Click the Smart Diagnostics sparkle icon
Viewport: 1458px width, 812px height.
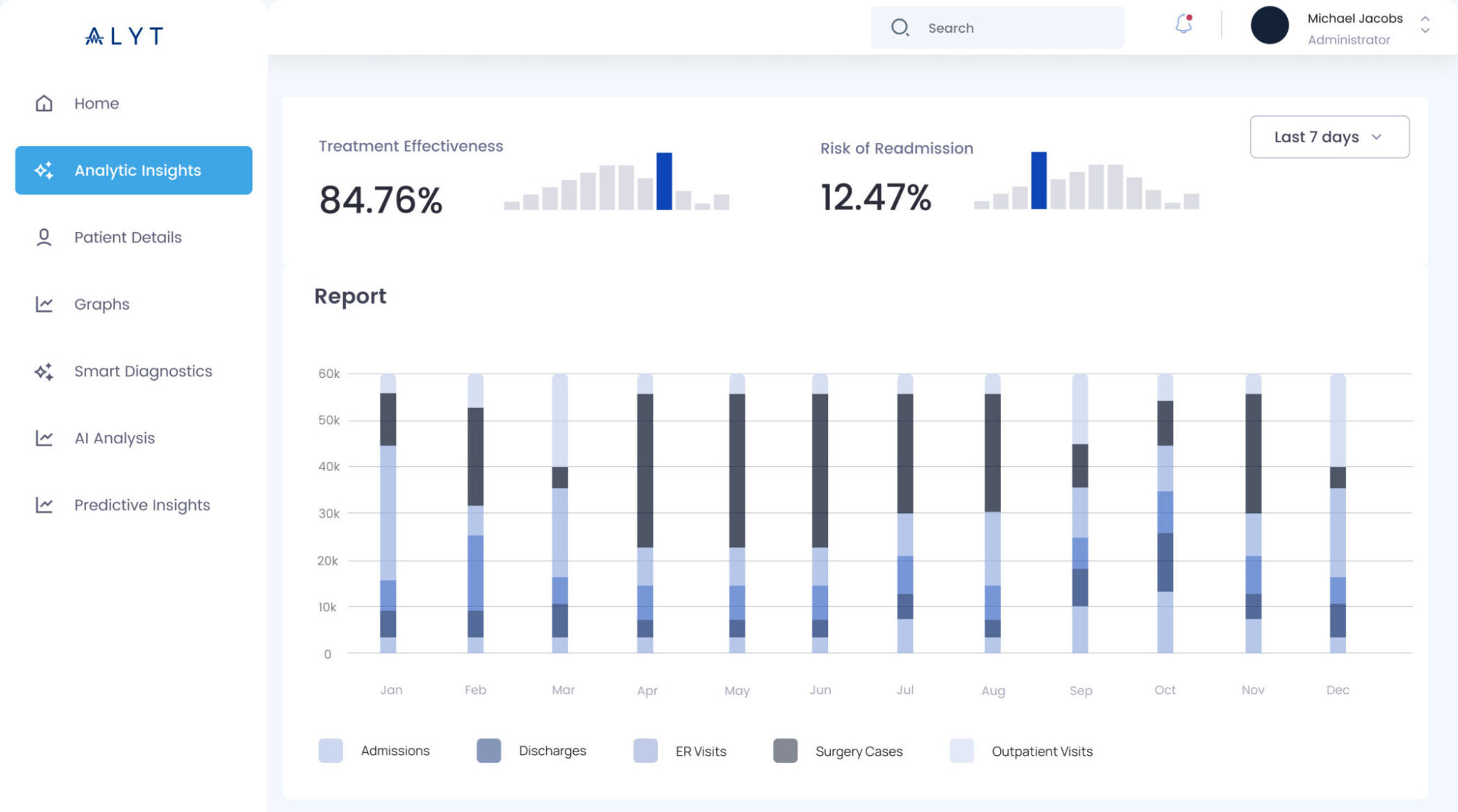tap(44, 371)
